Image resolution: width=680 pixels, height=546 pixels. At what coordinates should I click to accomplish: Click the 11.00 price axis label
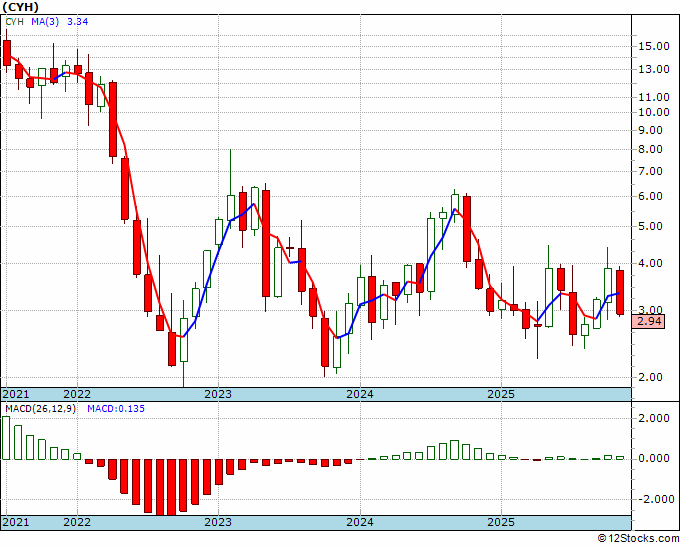(654, 97)
